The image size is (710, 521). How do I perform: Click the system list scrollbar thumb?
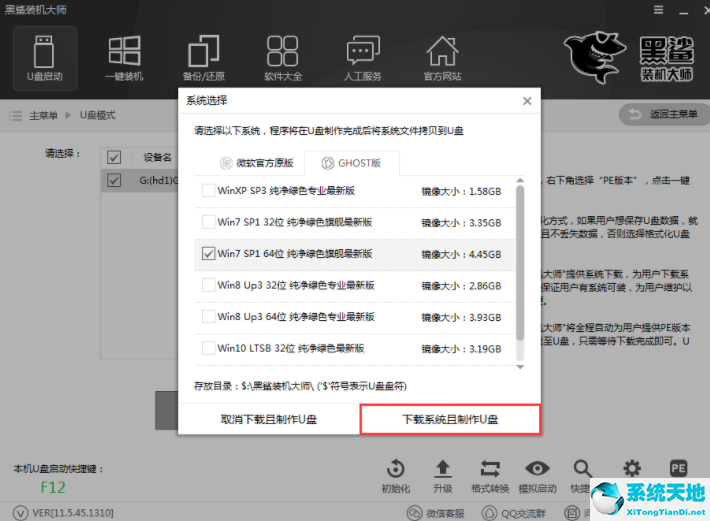click(x=520, y=263)
